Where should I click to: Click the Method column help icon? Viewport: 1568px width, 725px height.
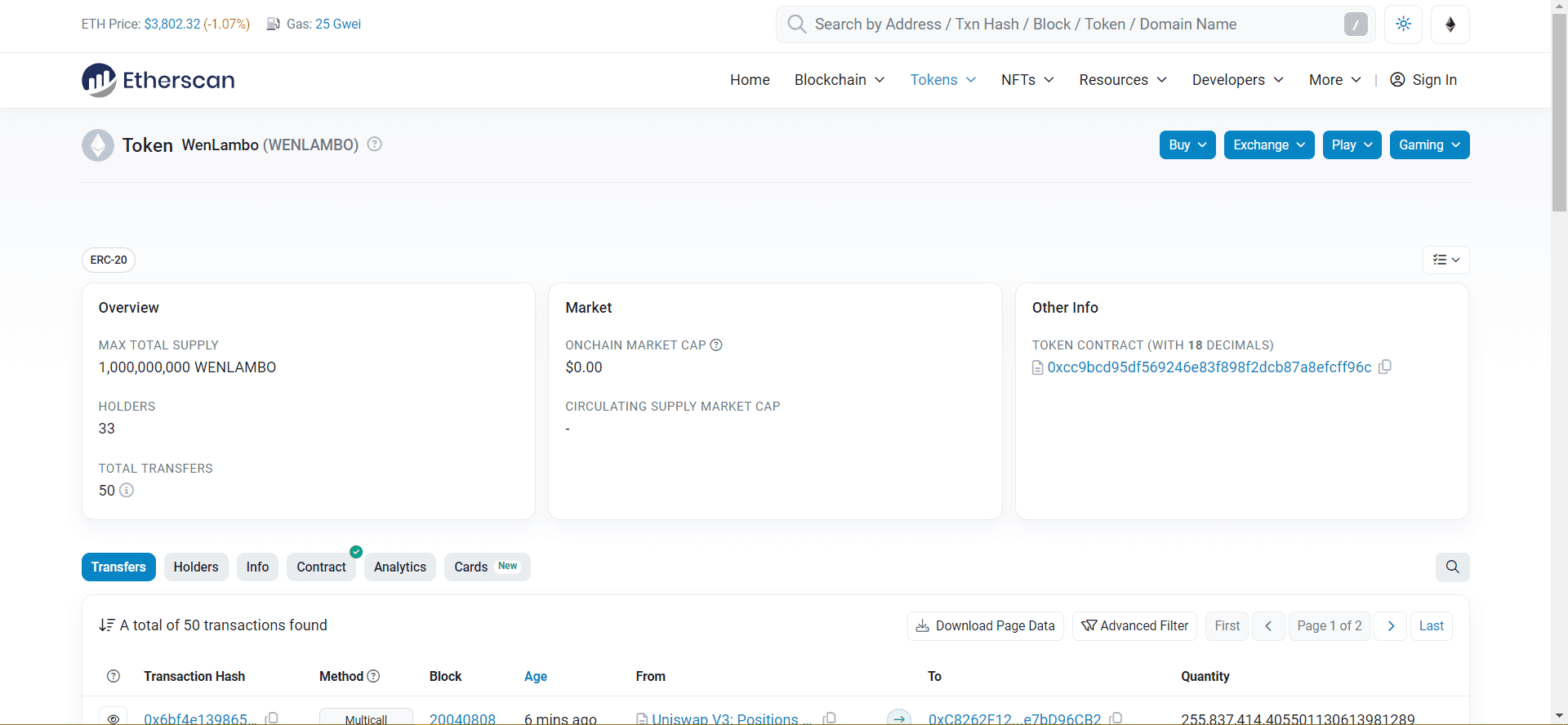click(373, 676)
